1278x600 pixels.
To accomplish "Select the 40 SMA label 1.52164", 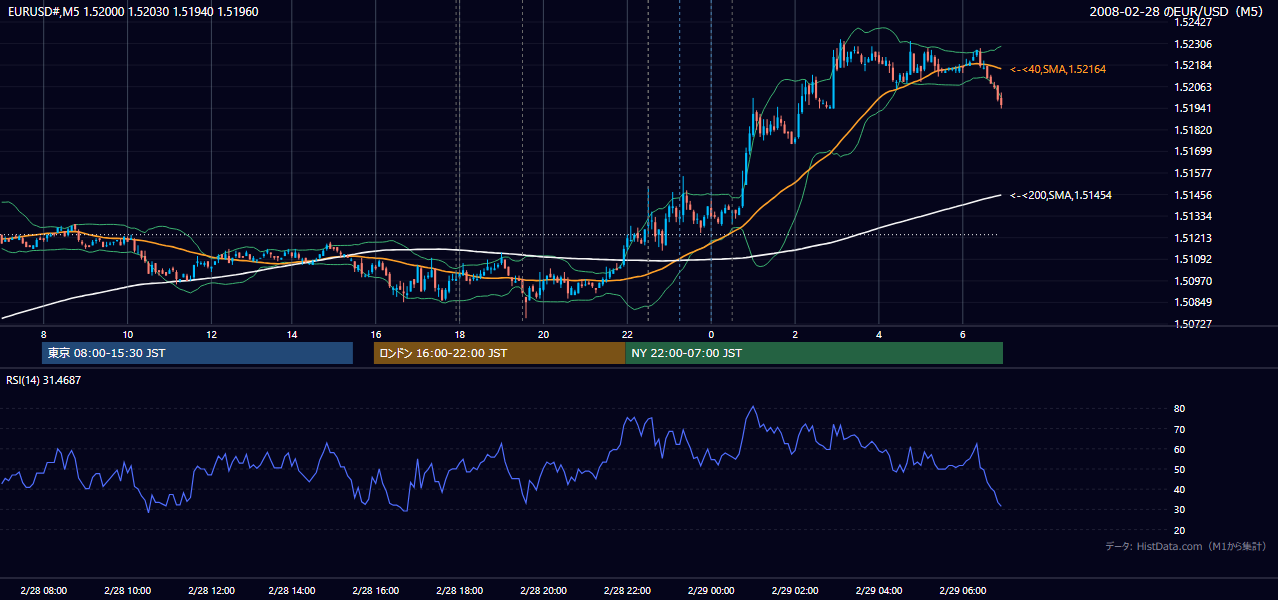I will click(x=1058, y=69).
